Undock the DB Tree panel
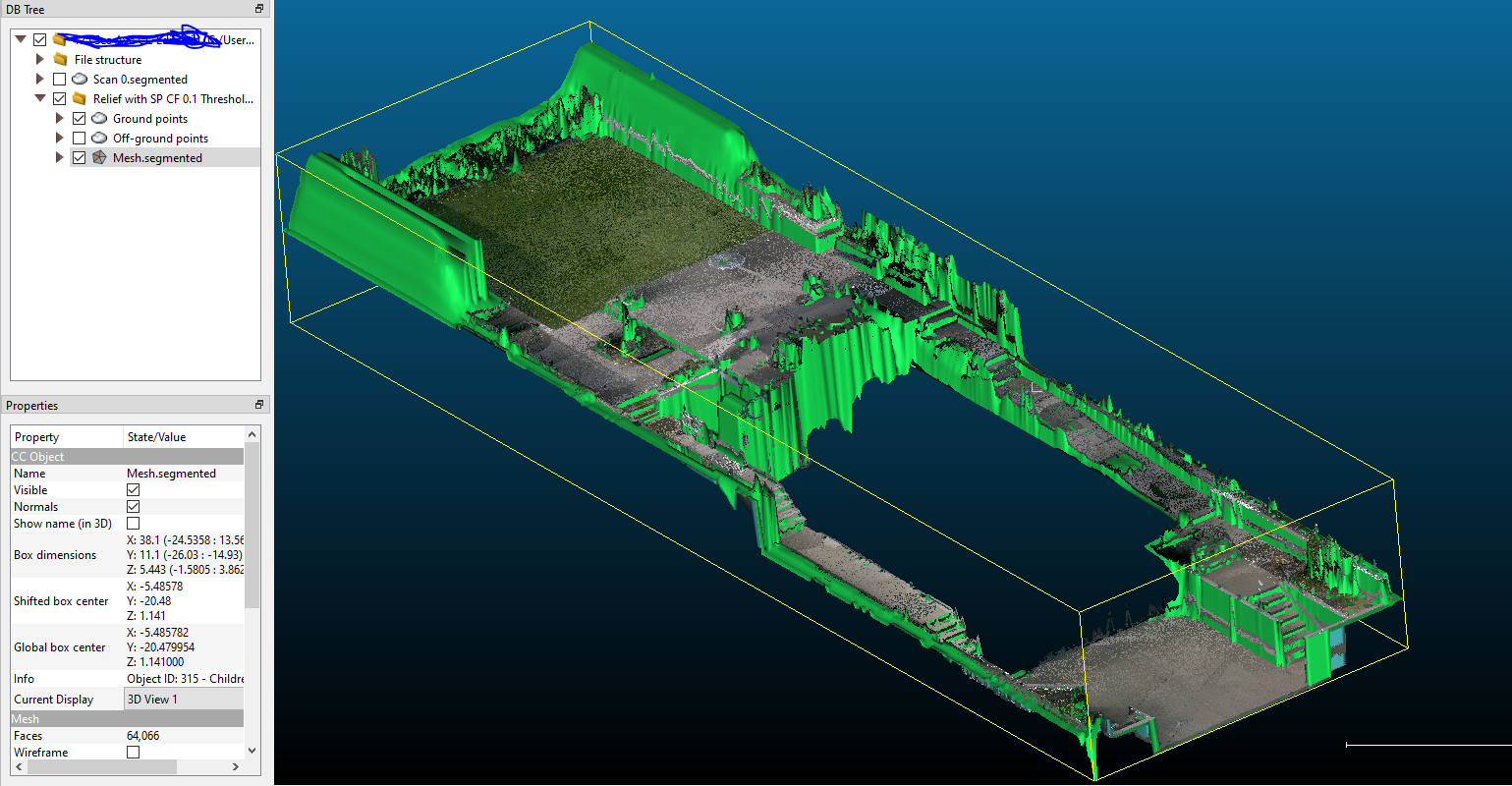 tap(259, 9)
